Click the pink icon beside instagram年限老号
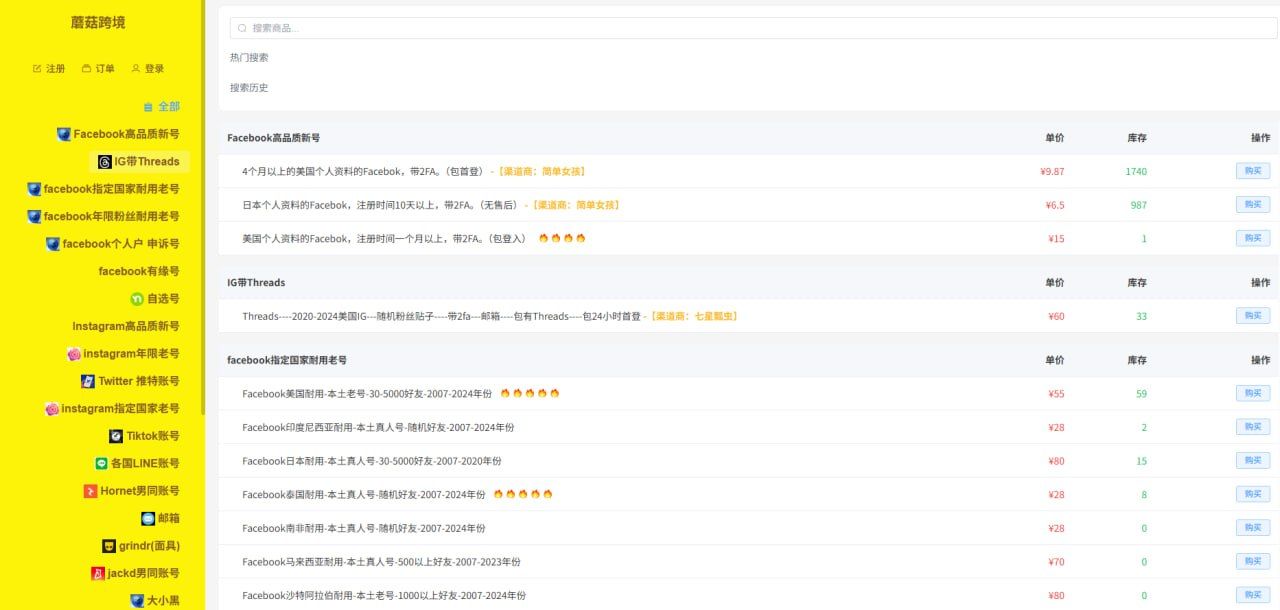Viewport: 1280px width, 610px height. click(x=74, y=354)
